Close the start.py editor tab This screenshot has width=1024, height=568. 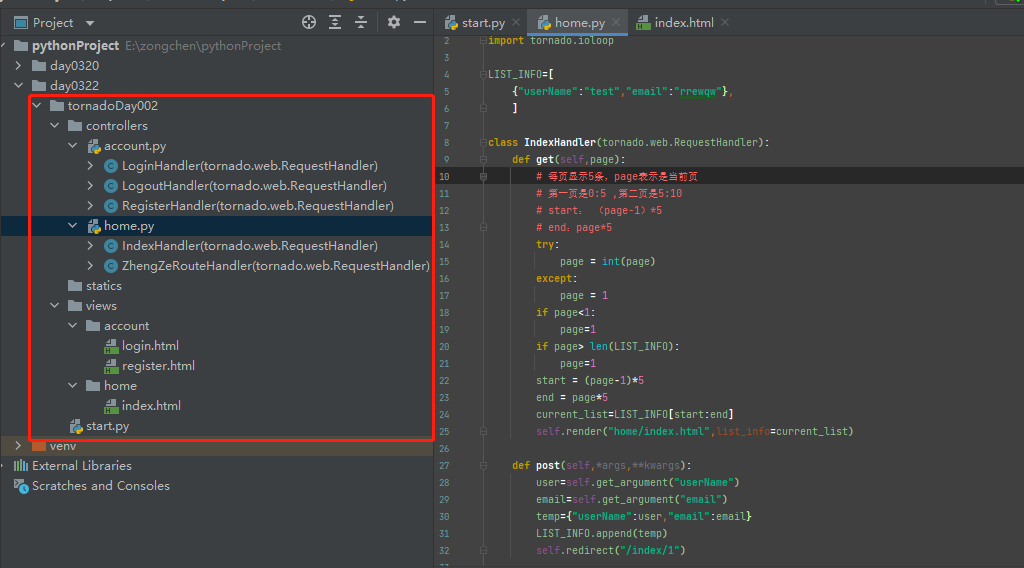tap(515, 22)
